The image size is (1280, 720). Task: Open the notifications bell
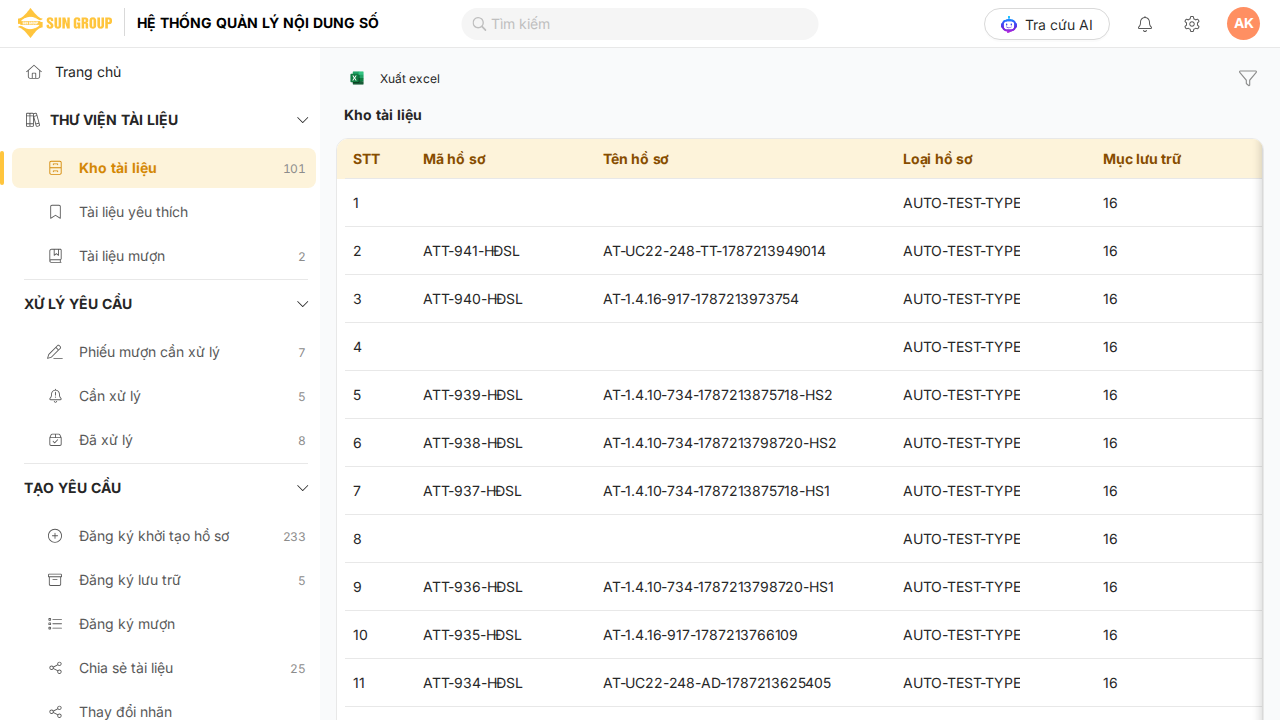coord(1145,24)
